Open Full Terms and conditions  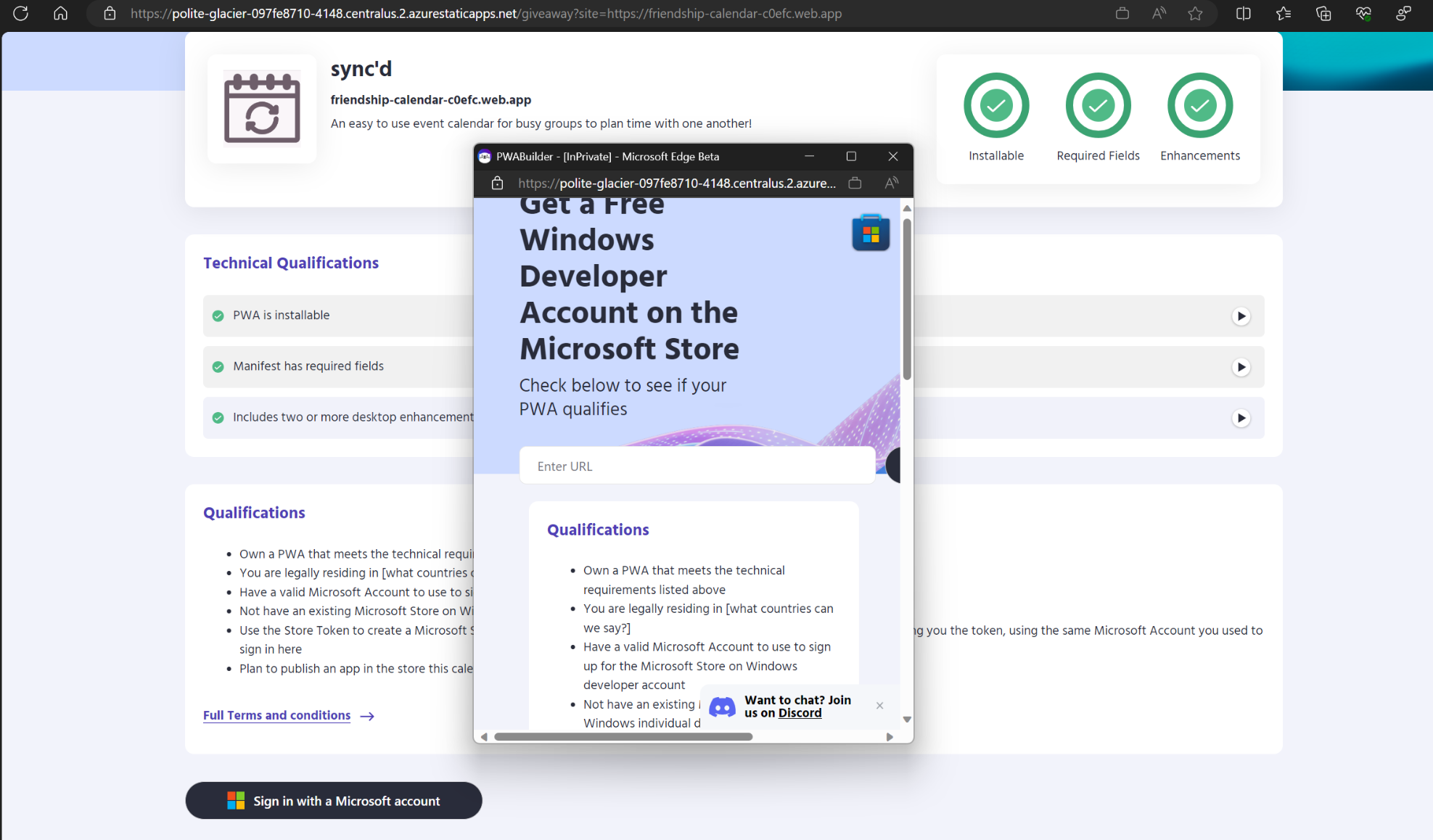(x=276, y=715)
